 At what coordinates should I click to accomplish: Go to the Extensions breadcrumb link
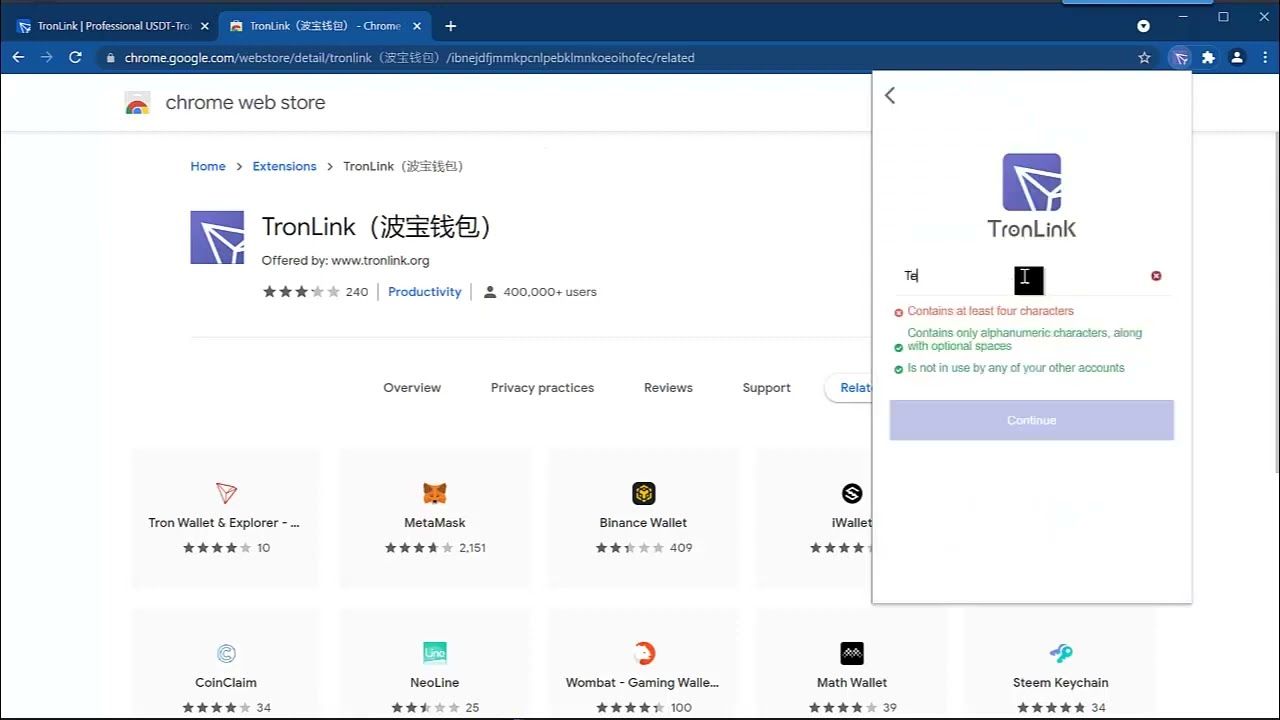[x=284, y=166]
